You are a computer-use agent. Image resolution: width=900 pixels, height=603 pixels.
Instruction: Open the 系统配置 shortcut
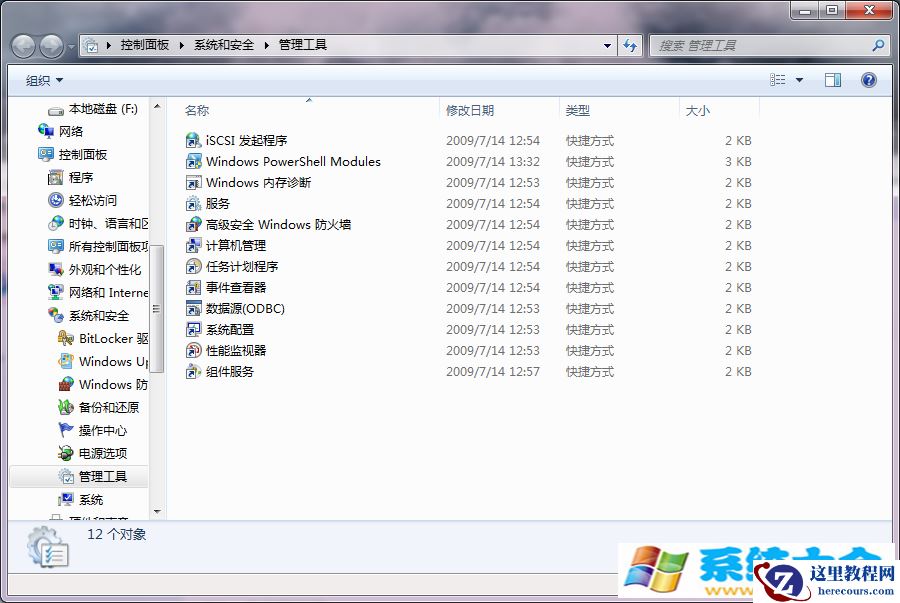(x=226, y=329)
